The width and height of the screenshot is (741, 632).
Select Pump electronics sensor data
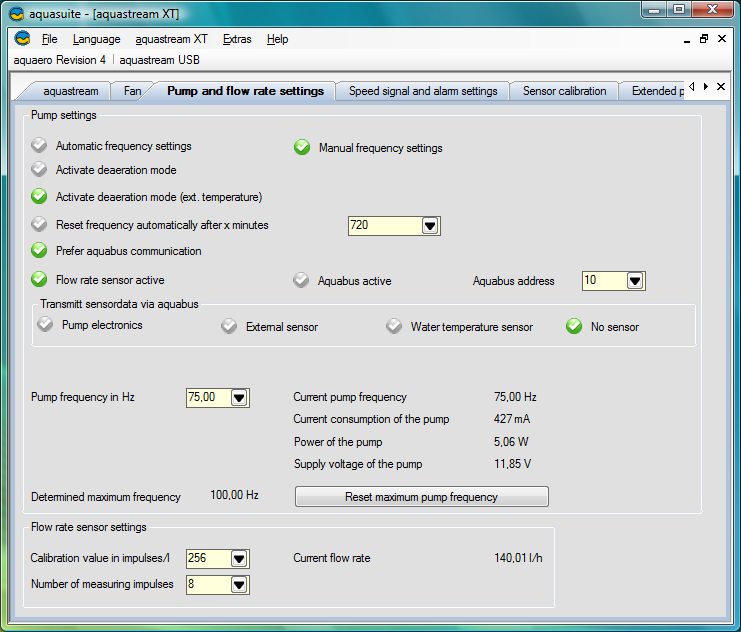(x=45, y=324)
